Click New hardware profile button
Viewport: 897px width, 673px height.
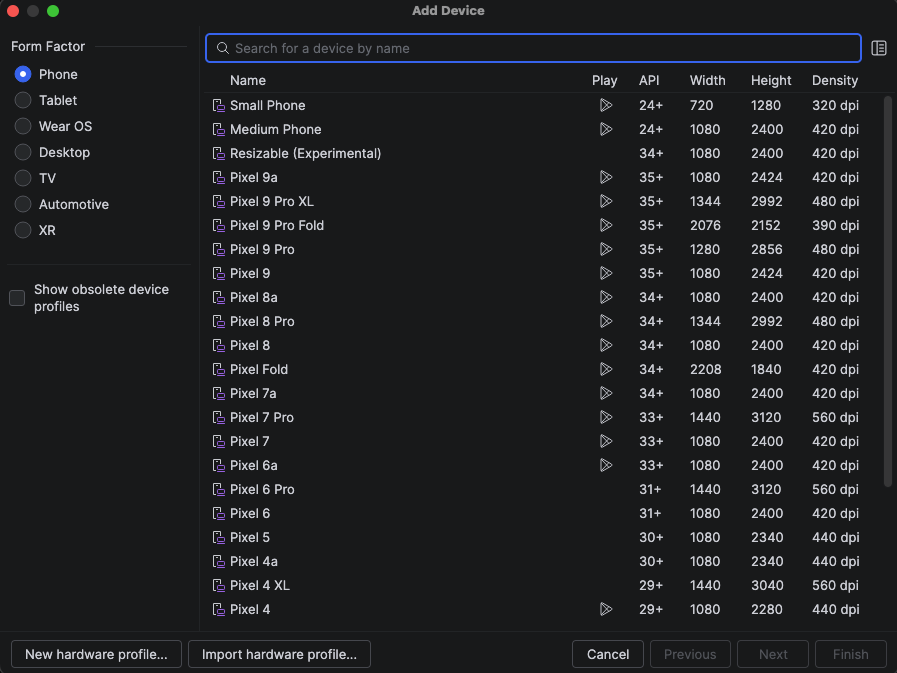coord(96,654)
